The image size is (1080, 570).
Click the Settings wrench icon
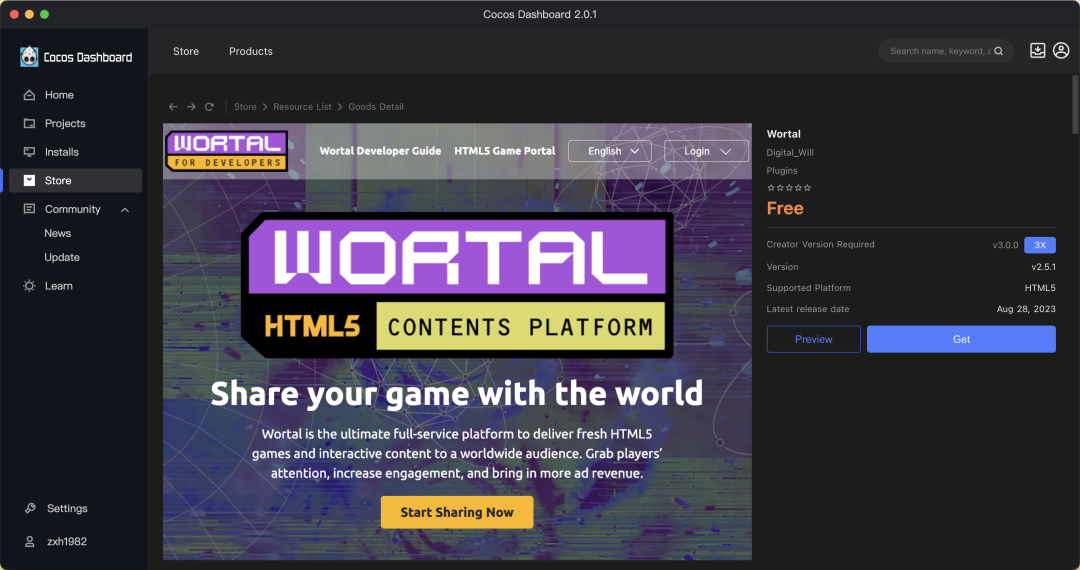click(x=30, y=508)
